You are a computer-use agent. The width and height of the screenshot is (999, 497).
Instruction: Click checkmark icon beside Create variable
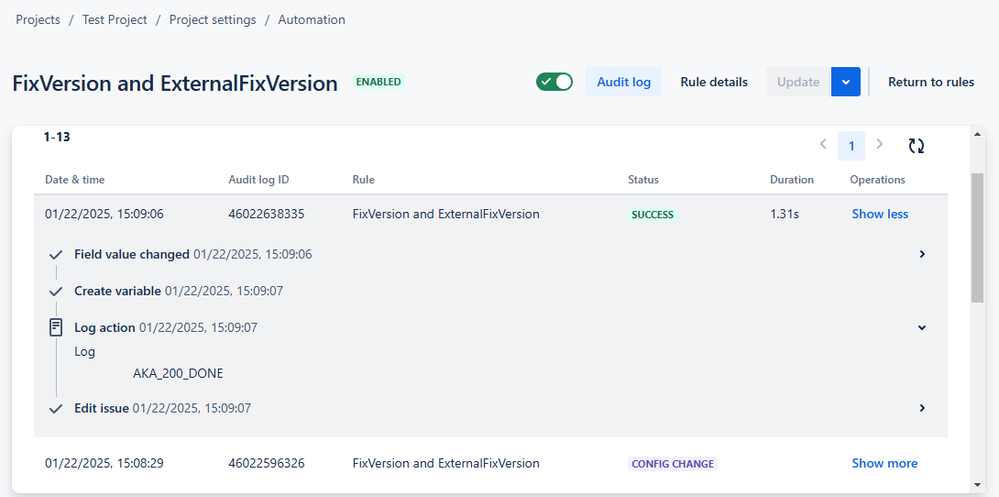click(56, 292)
